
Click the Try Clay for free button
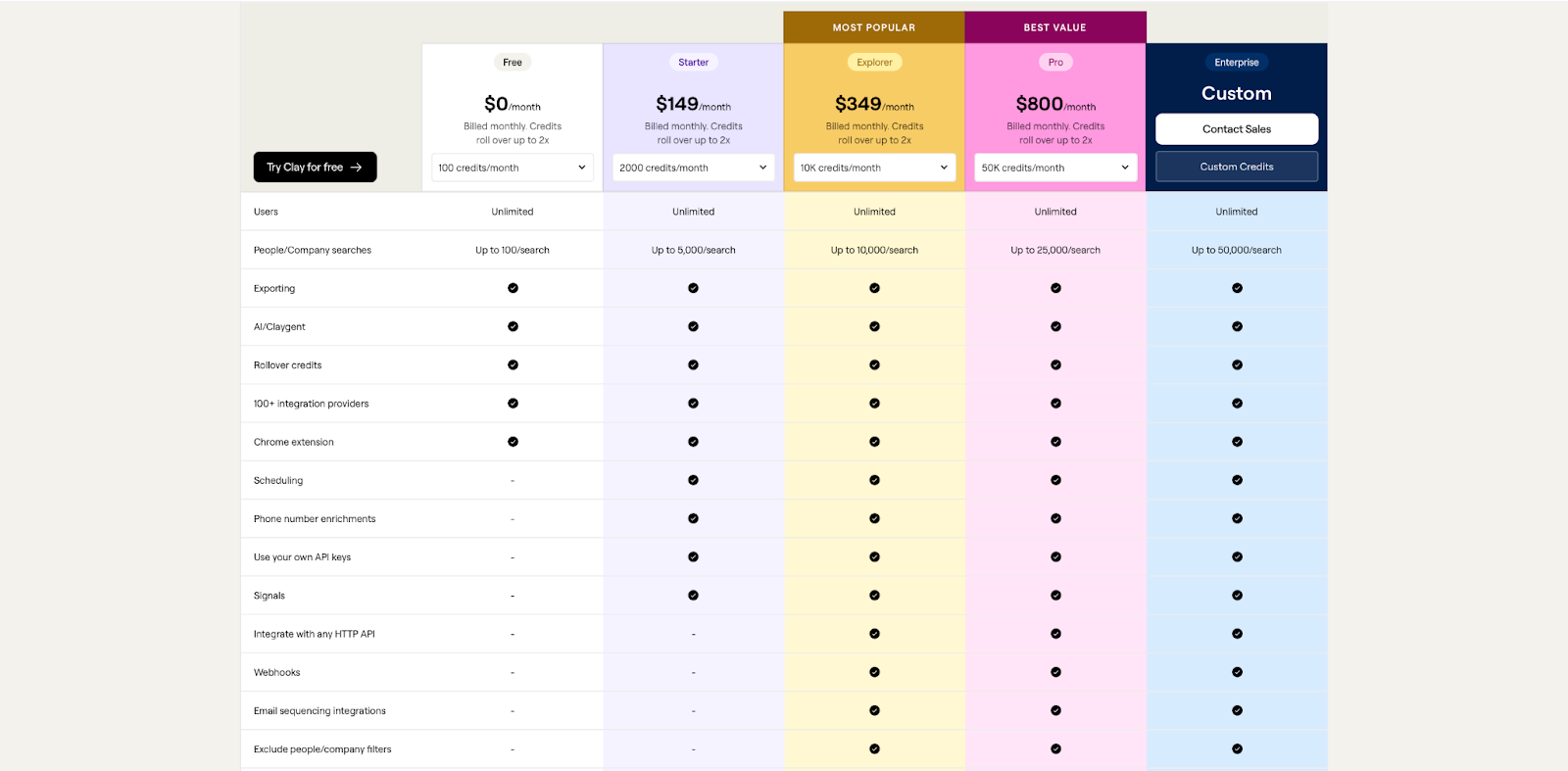coord(315,167)
